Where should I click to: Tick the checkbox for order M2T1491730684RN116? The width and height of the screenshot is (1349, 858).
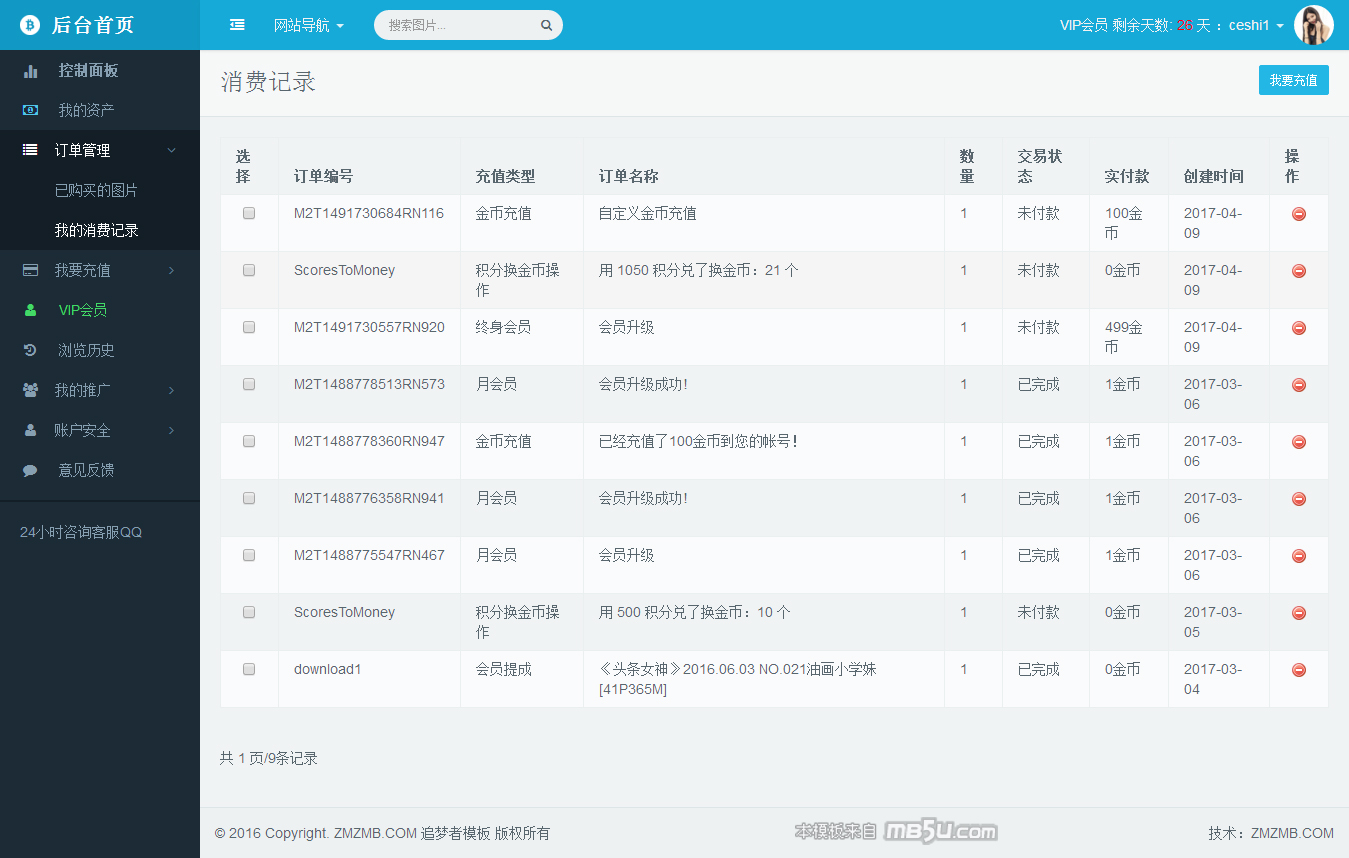click(x=249, y=213)
